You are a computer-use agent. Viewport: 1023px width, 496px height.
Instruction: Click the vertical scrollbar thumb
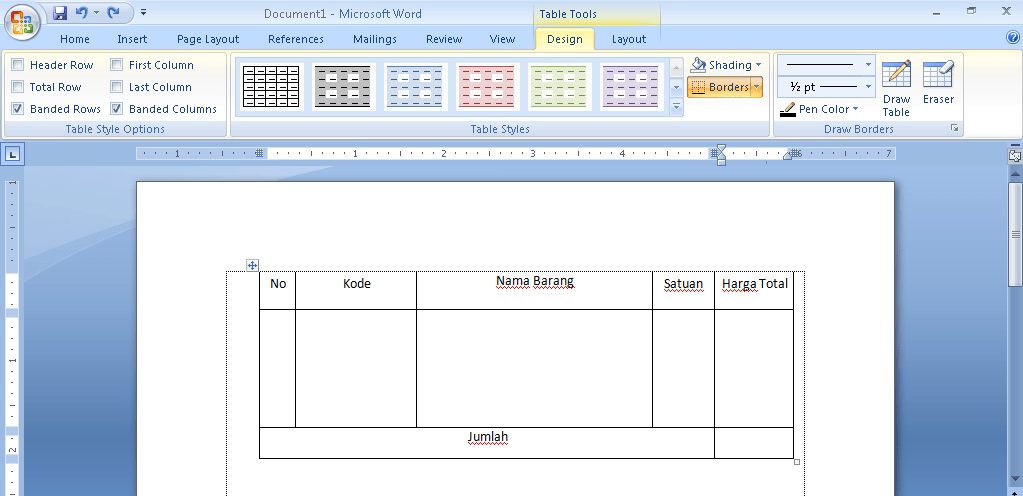[x=1015, y=233]
